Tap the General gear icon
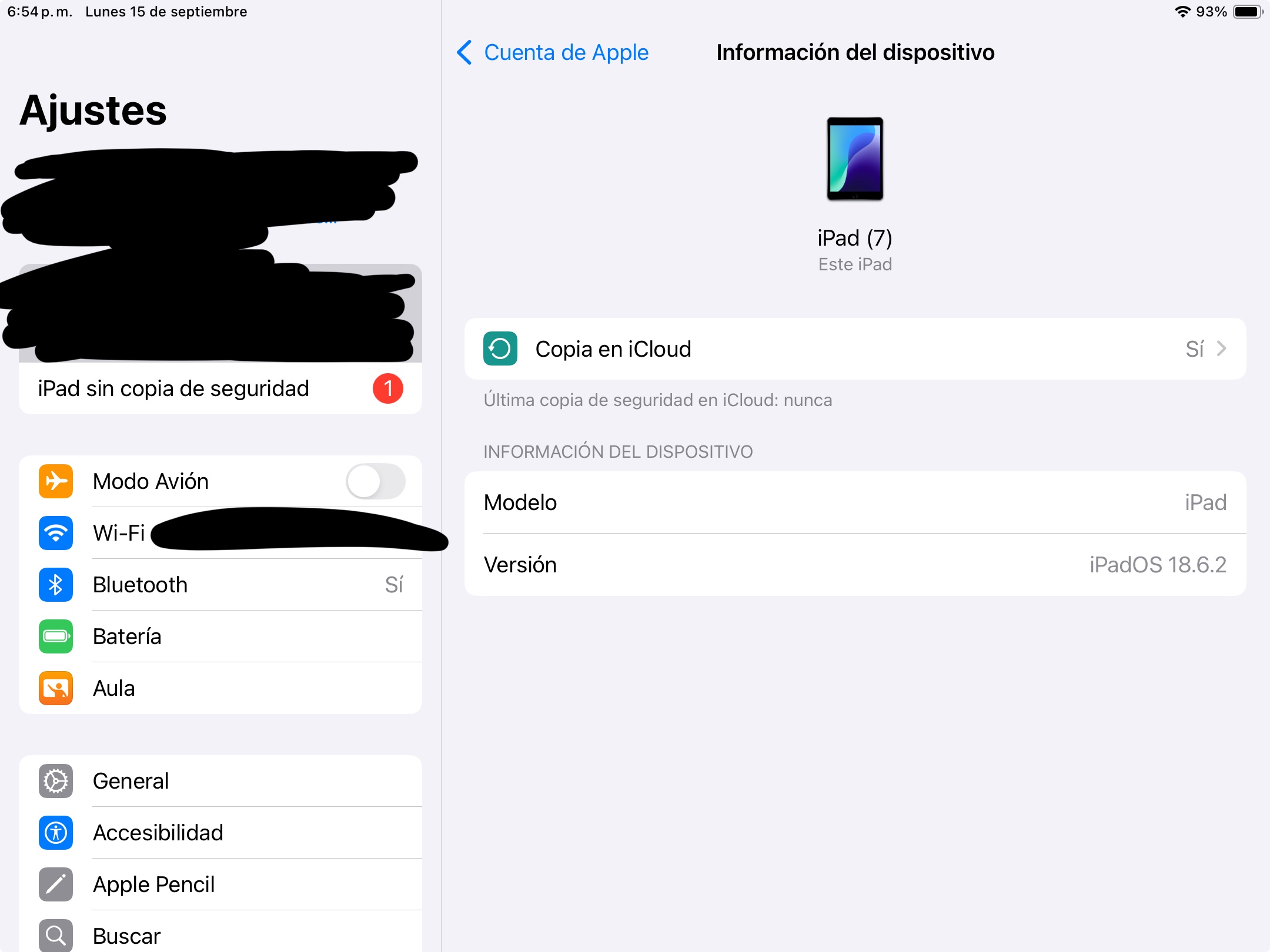 56,781
